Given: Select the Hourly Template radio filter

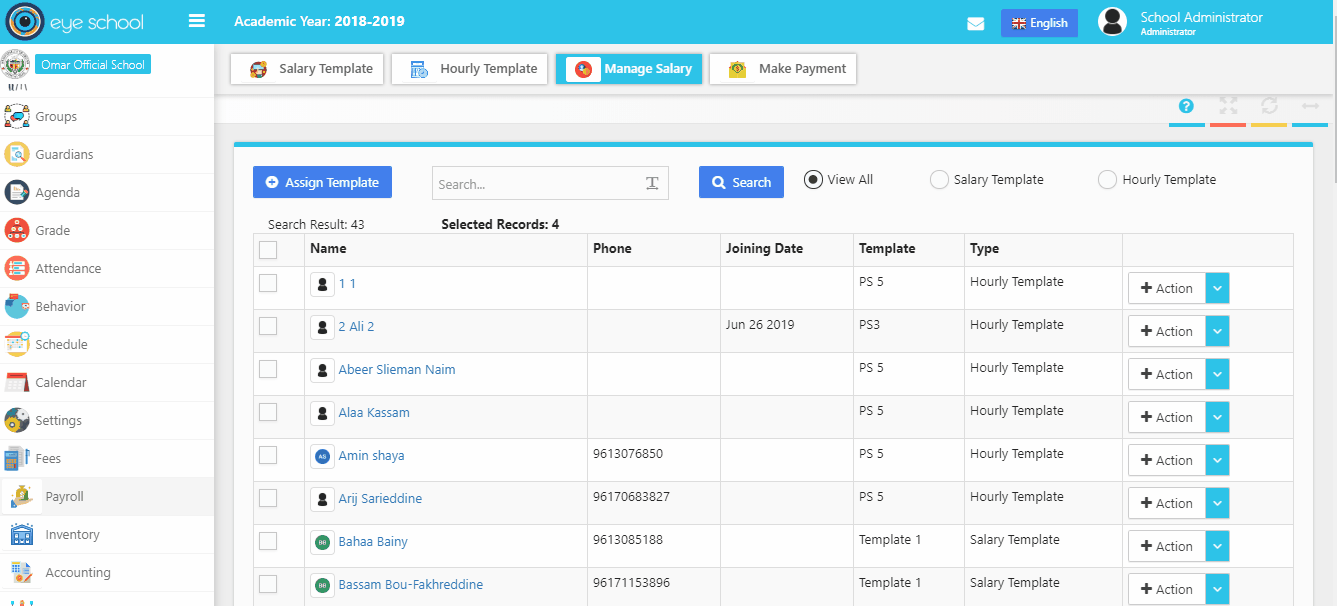Looking at the screenshot, I should (x=1107, y=180).
